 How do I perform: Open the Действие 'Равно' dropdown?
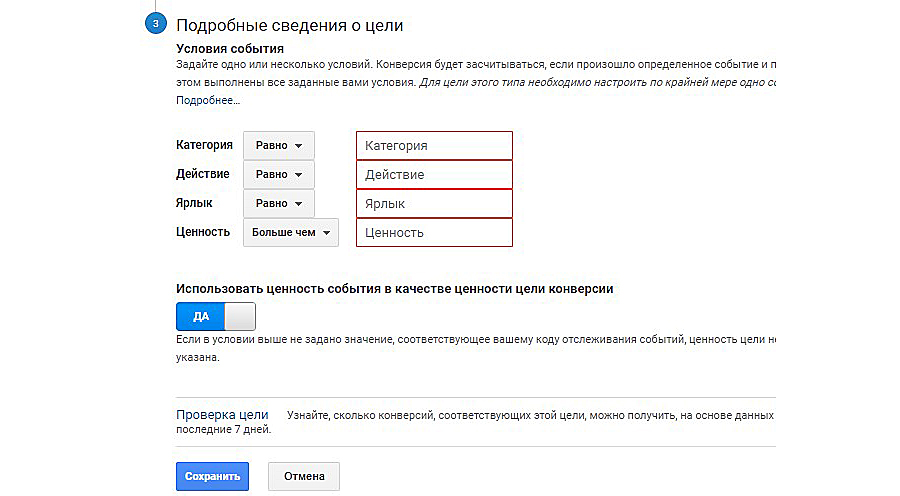click(x=278, y=174)
